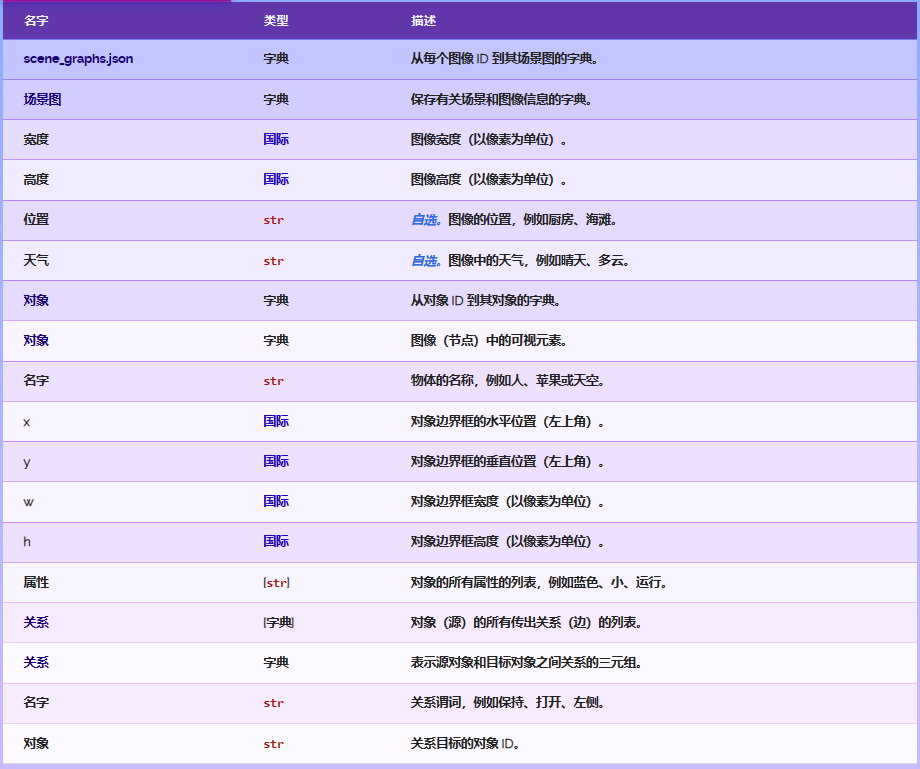This screenshot has width=920, height=769.
Task: Click the 名字 column header
Action: point(36,21)
